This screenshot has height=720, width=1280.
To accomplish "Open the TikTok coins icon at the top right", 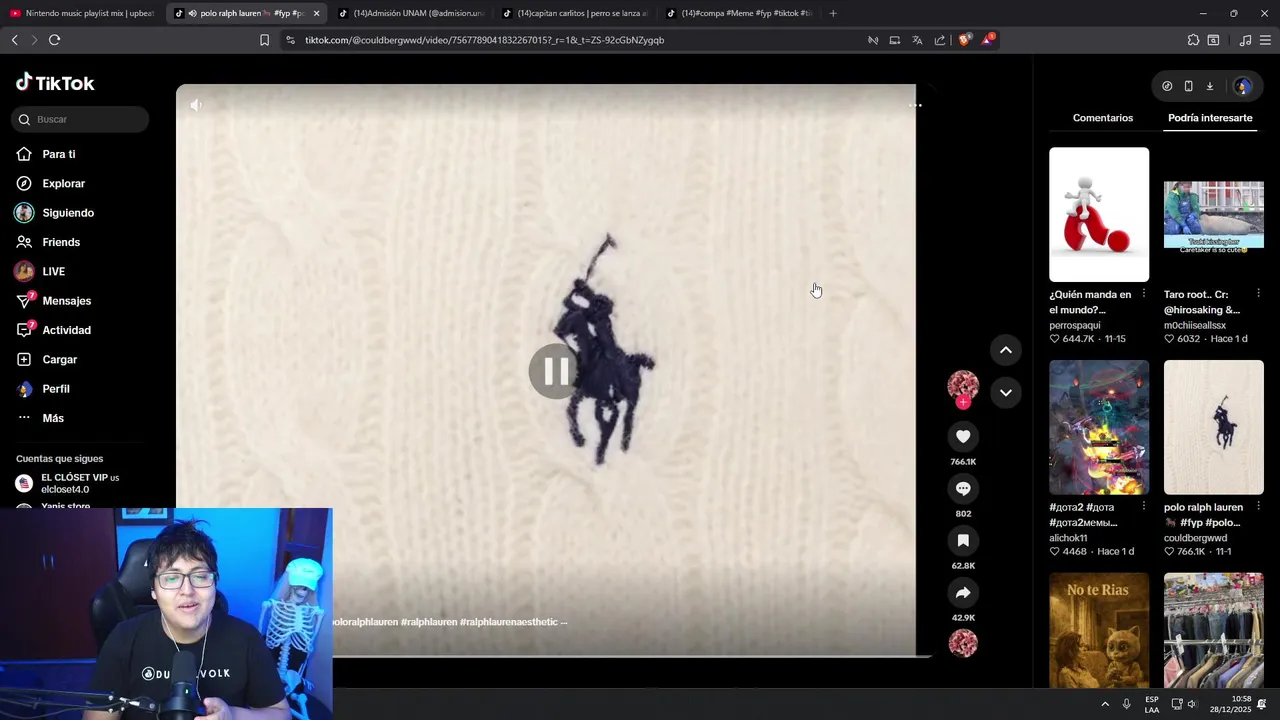I will point(1167,86).
